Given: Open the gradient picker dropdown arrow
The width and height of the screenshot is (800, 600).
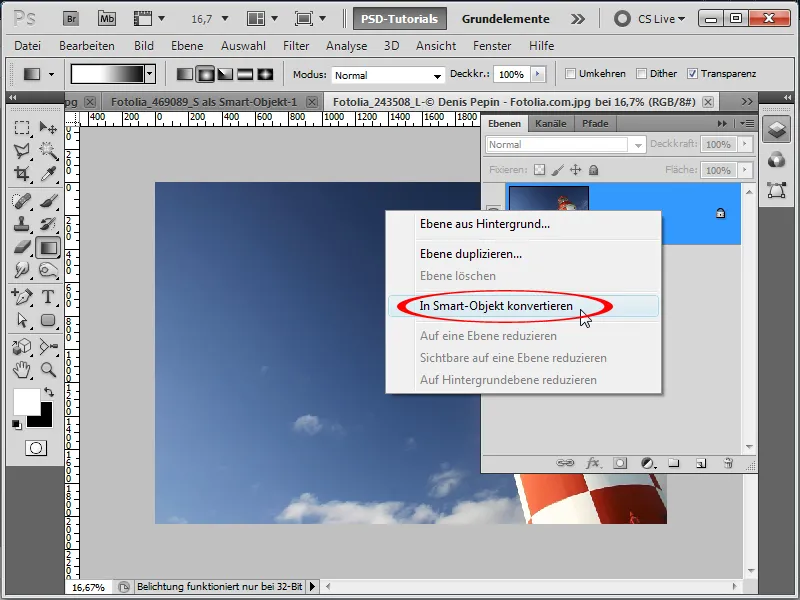Looking at the screenshot, I should tap(149, 74).
